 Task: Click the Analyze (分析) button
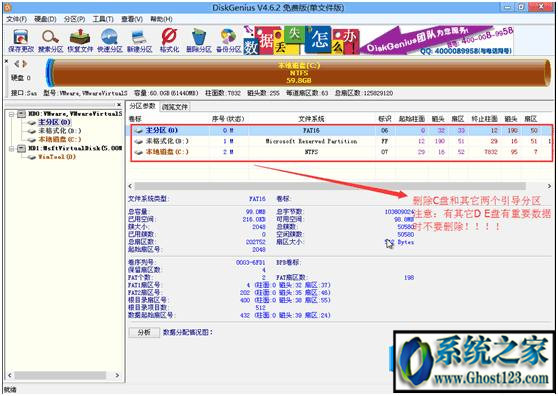144,332
